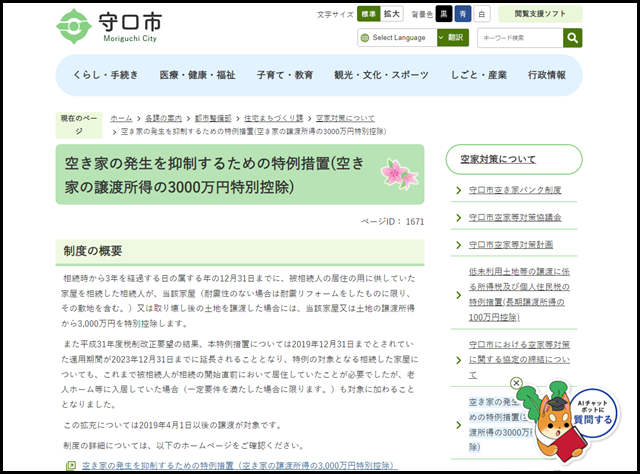Viewport: 640px width, 474px height.
Task: Open 守口市における空家等対策協定 sidebar link
Action: coord(519,360)
